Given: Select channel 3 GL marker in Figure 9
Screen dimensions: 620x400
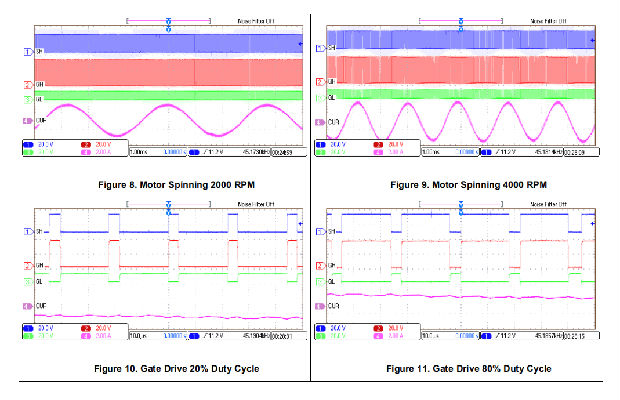Looking at the screenshot, I should tap(320, 97).
